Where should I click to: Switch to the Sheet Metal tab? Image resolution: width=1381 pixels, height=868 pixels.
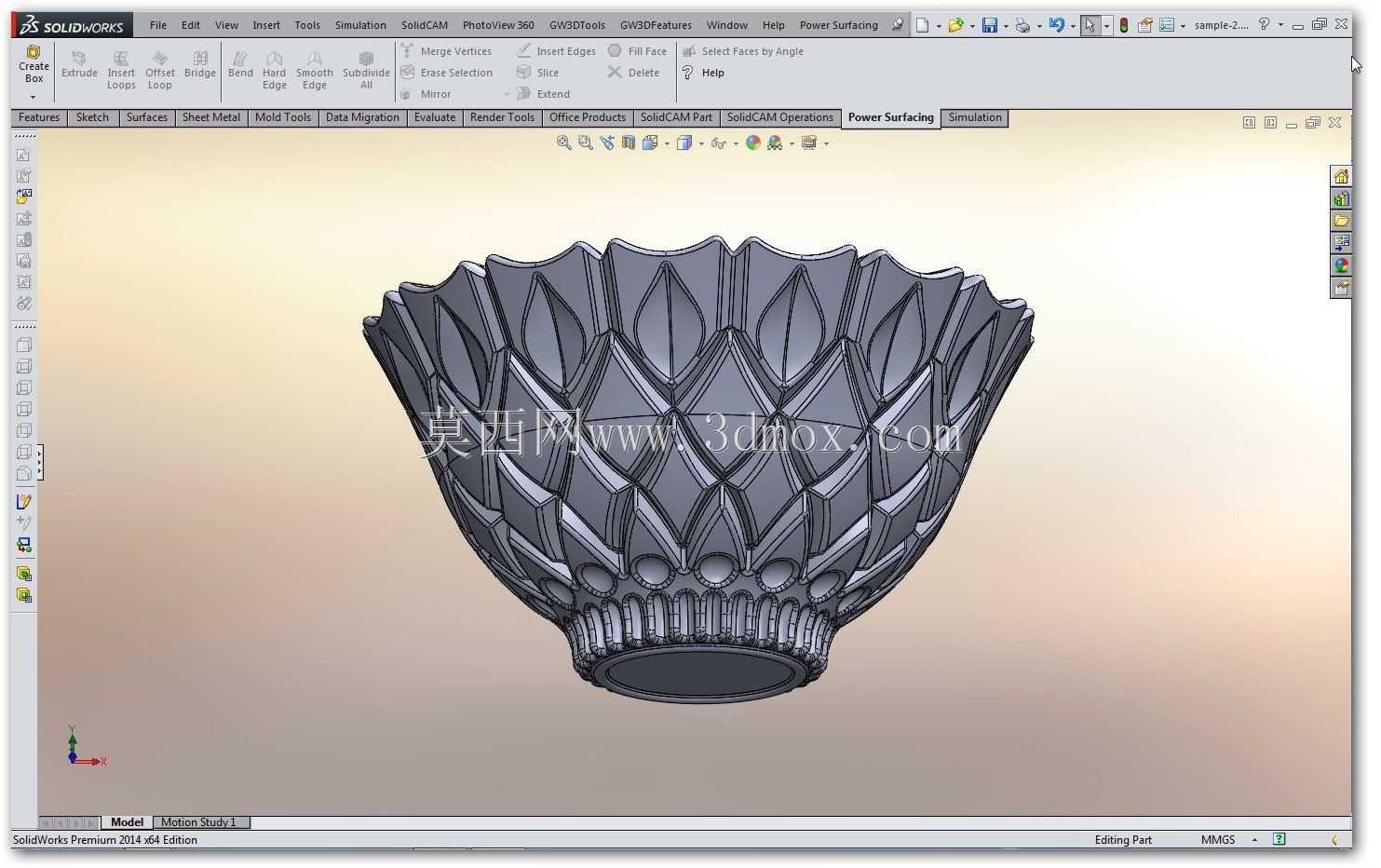click(x=211, y=117)
